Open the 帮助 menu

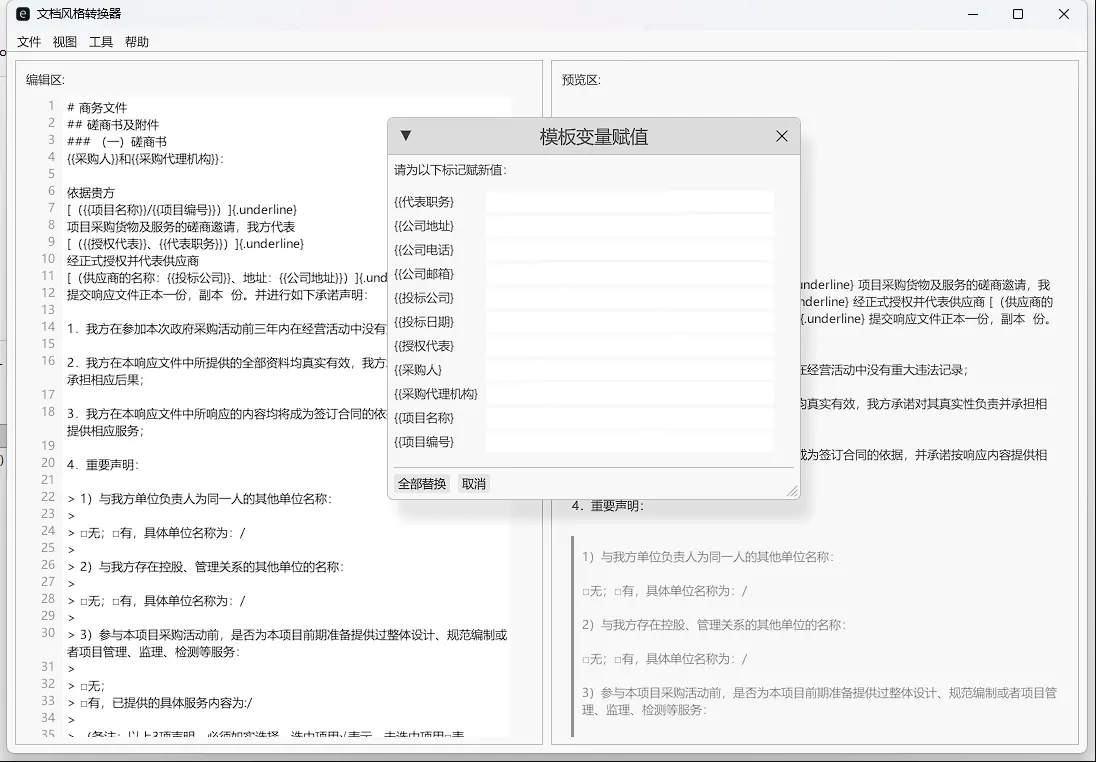pyautogui.click(x=137, y=42)
